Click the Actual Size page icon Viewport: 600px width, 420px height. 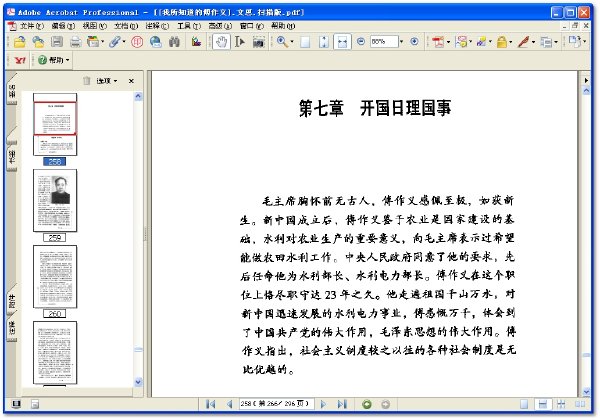(305, 42)
